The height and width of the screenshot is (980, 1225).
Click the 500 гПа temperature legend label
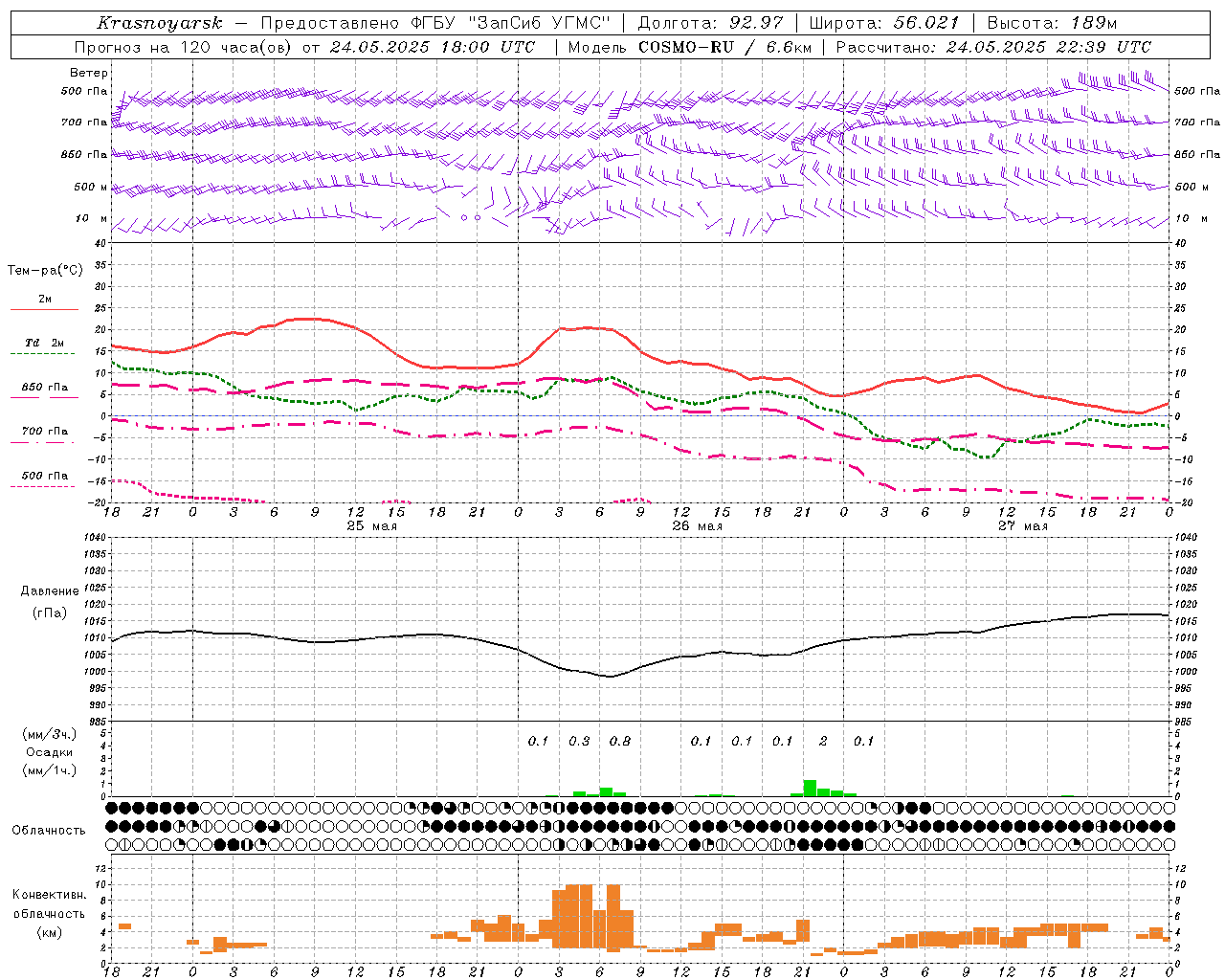(x=45, y=476)
